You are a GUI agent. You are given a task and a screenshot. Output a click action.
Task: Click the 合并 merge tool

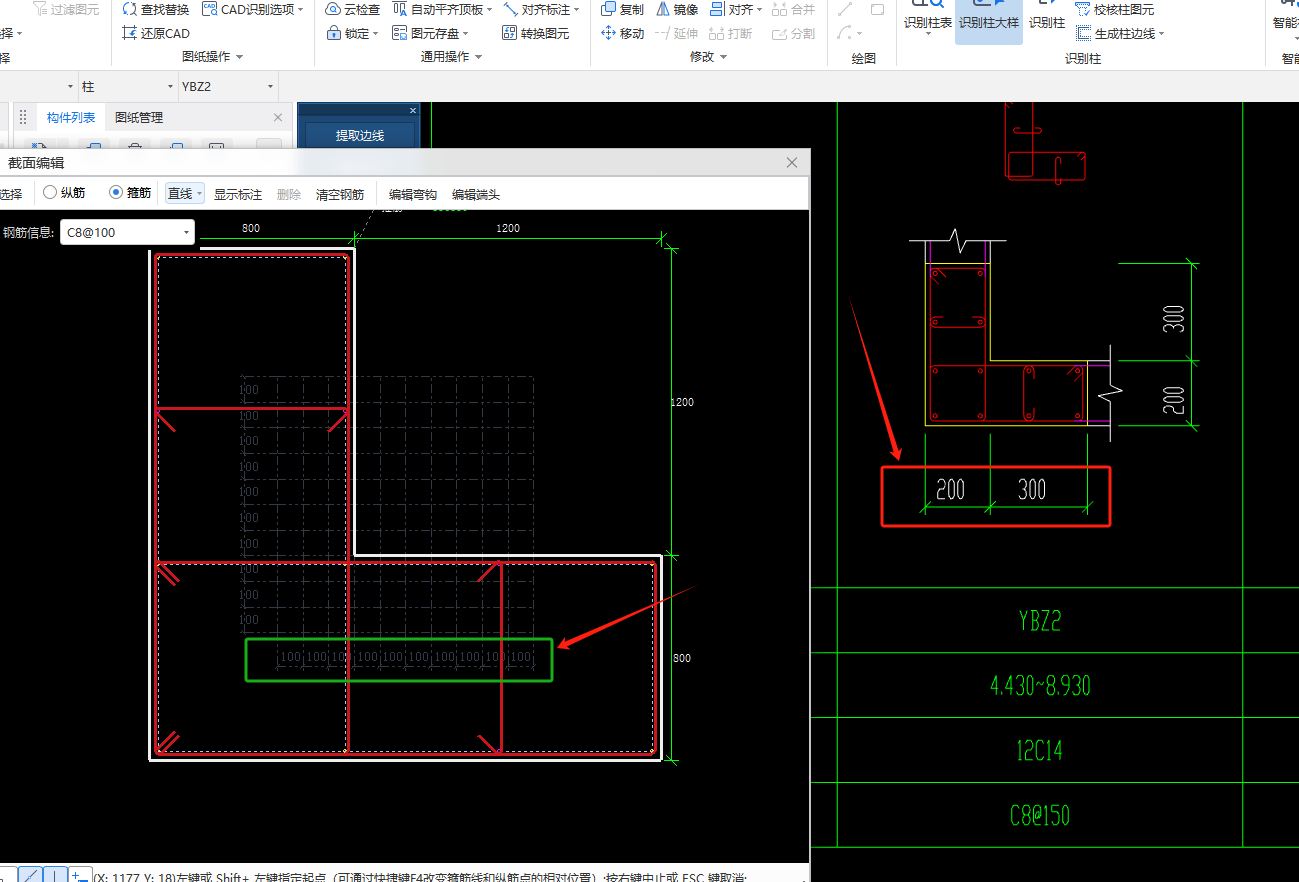[794, 9]
